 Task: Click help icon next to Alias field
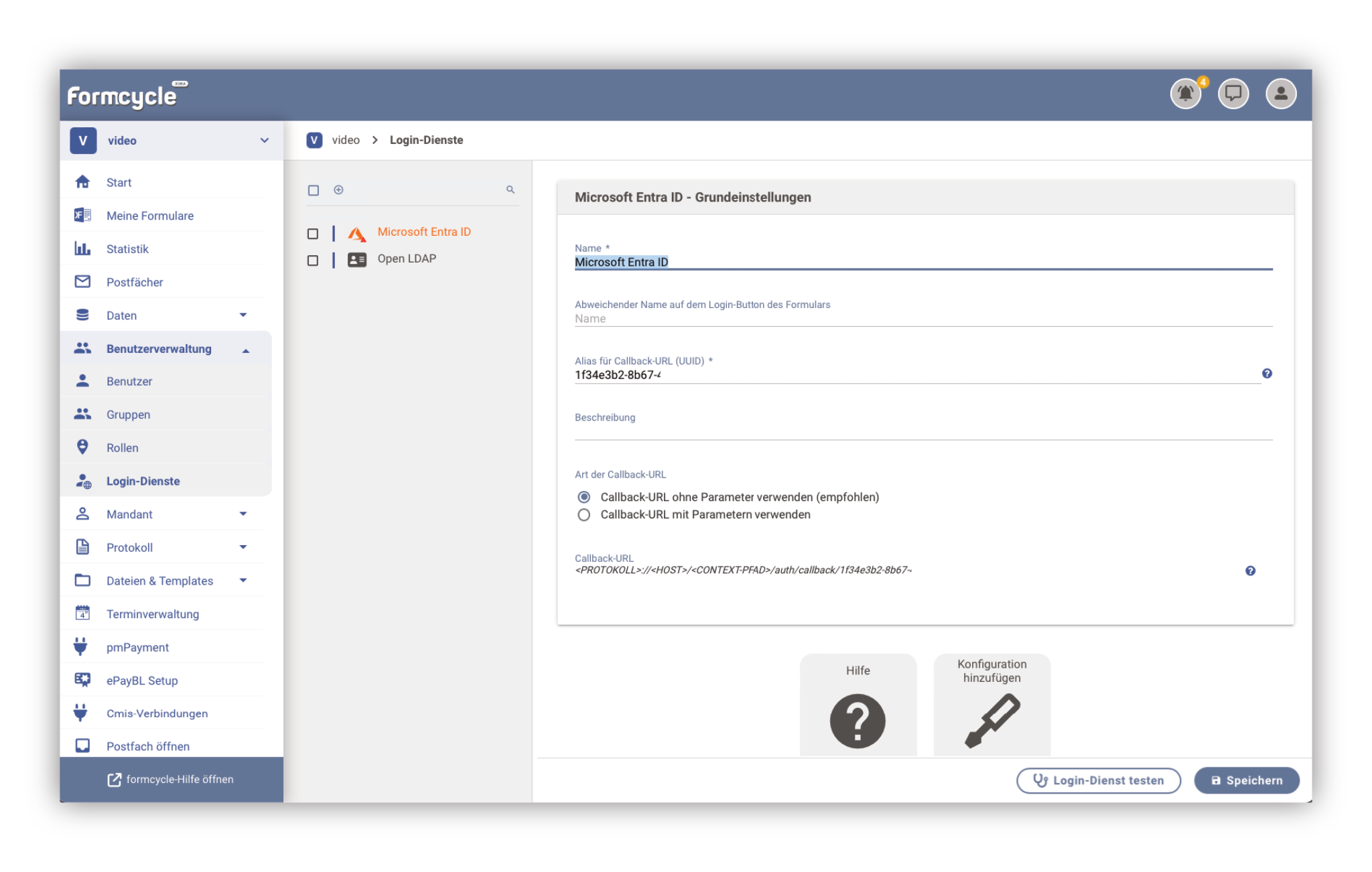point(1267,374)
